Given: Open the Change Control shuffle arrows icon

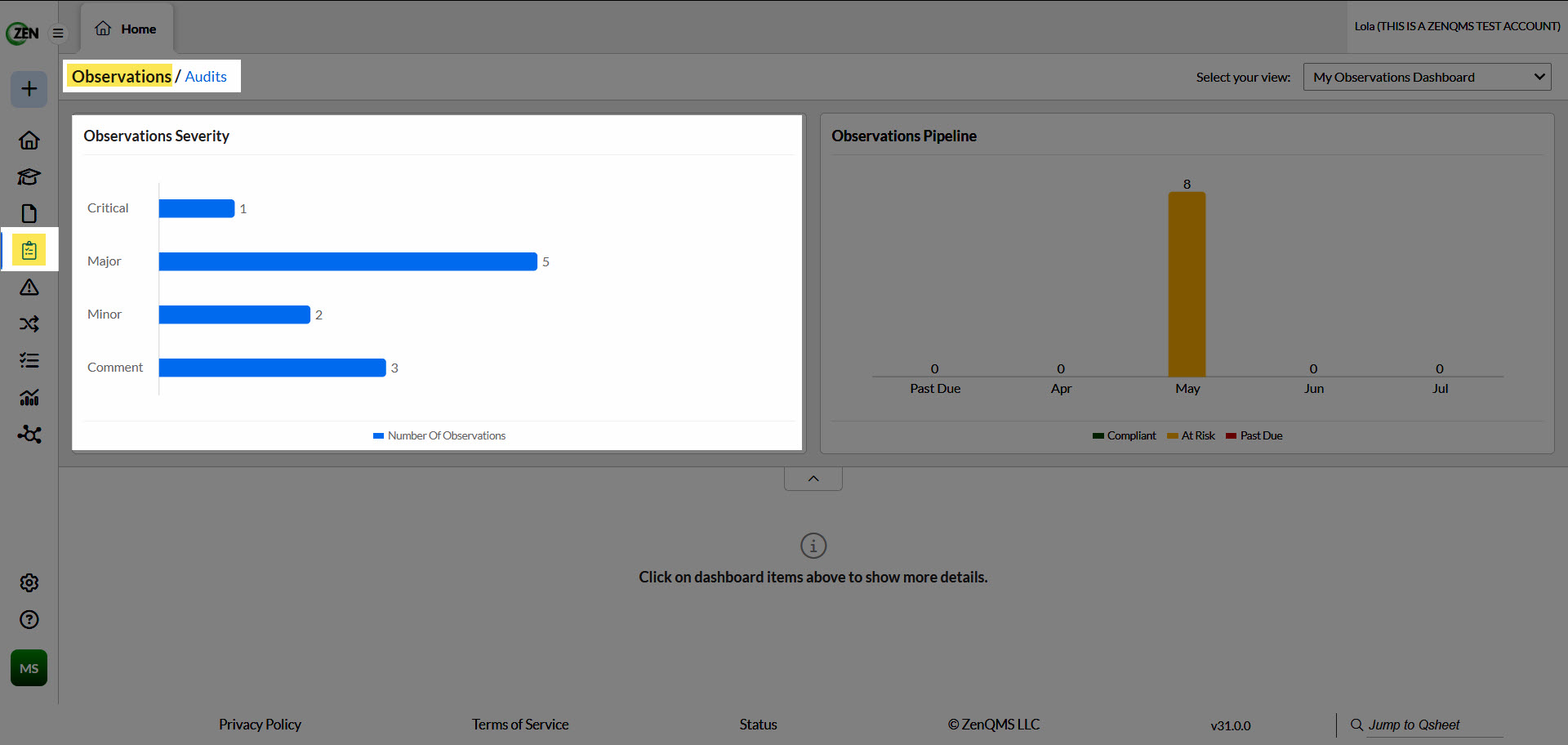Looking at the screenshot, I should coord(29,324).
